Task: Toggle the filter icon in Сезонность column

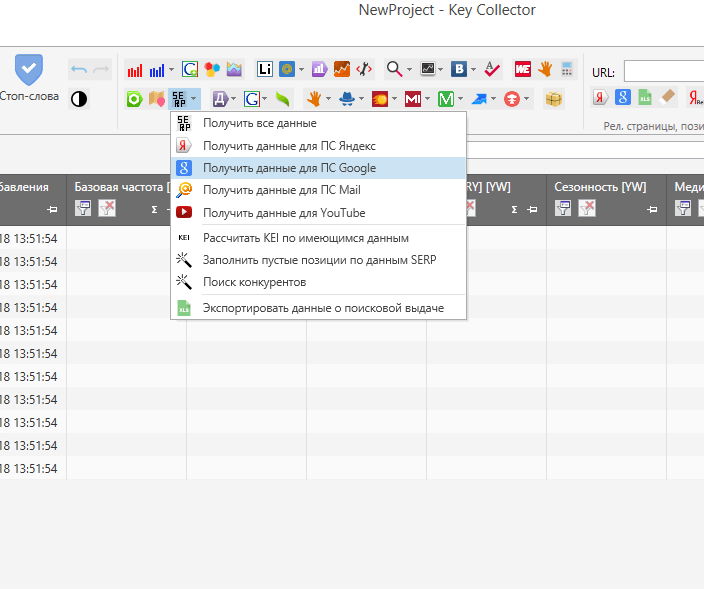Action: 563,208
